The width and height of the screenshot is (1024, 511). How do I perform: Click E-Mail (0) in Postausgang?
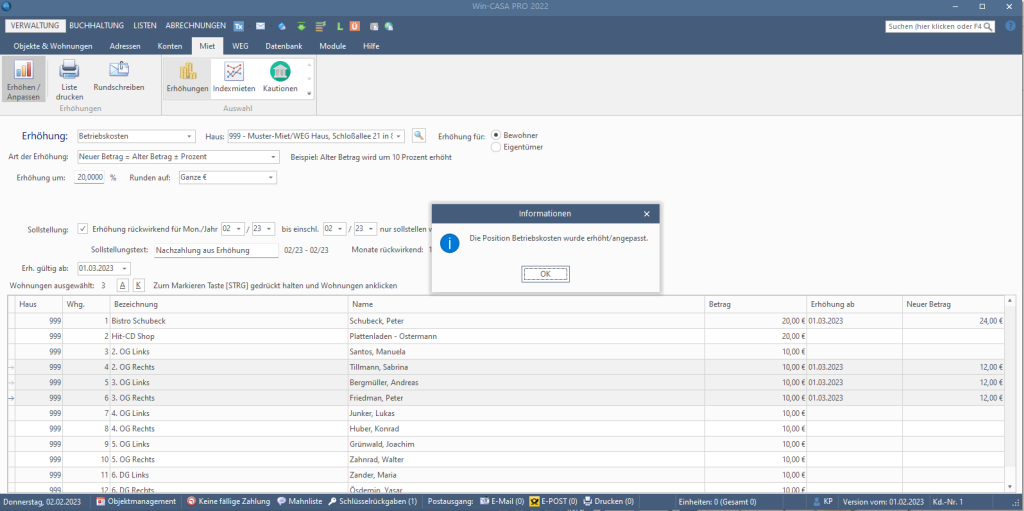[x=502, y=501]
